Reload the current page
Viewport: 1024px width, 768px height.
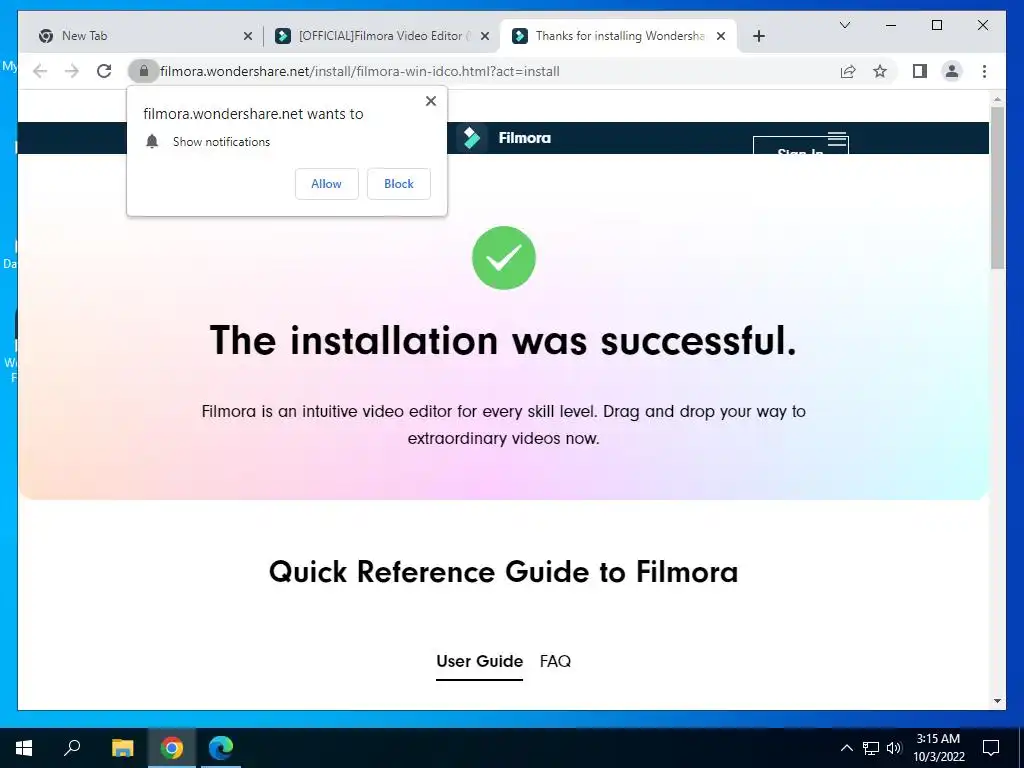click(104, 71)
